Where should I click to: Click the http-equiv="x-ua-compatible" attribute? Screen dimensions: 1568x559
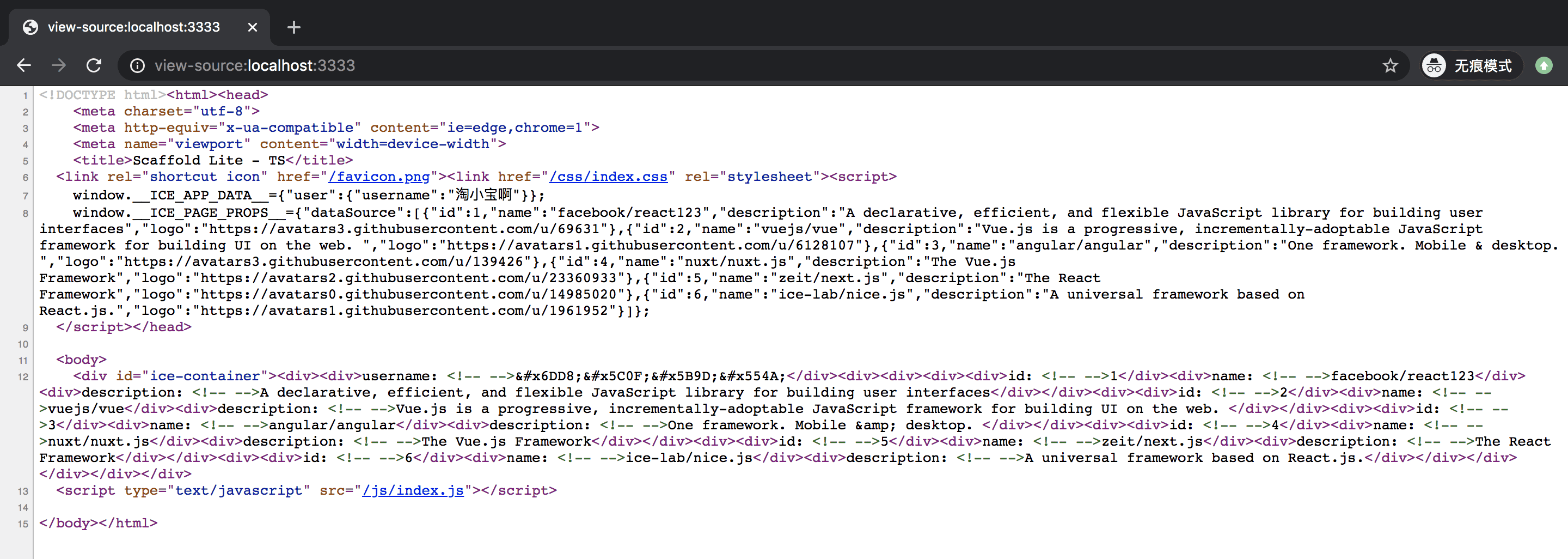[243, 128]
